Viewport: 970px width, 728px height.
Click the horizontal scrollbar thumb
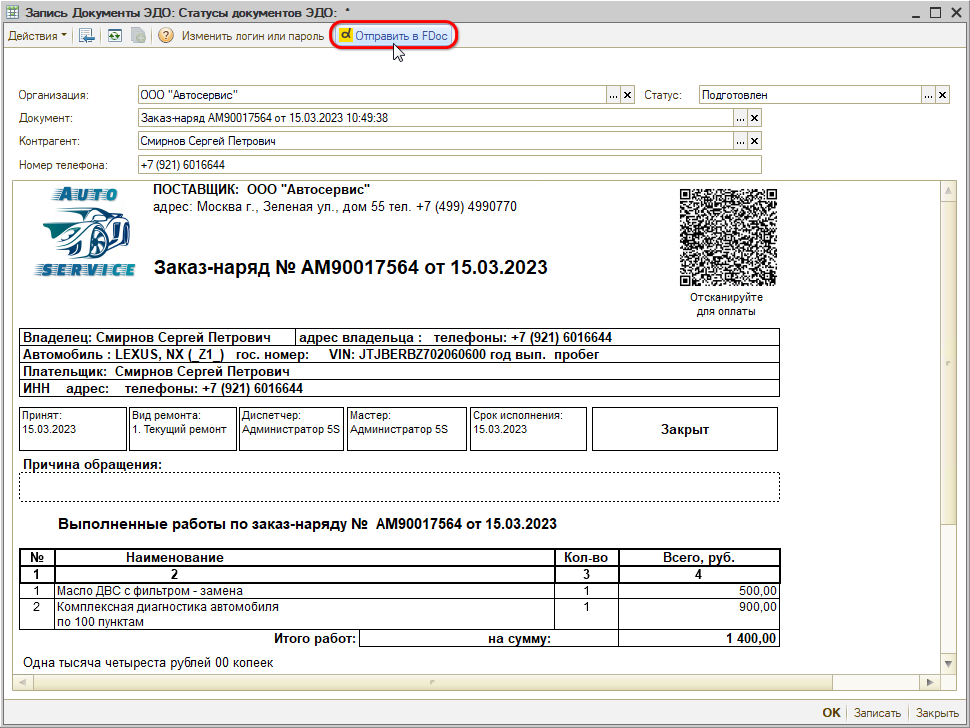click(433, 682)
